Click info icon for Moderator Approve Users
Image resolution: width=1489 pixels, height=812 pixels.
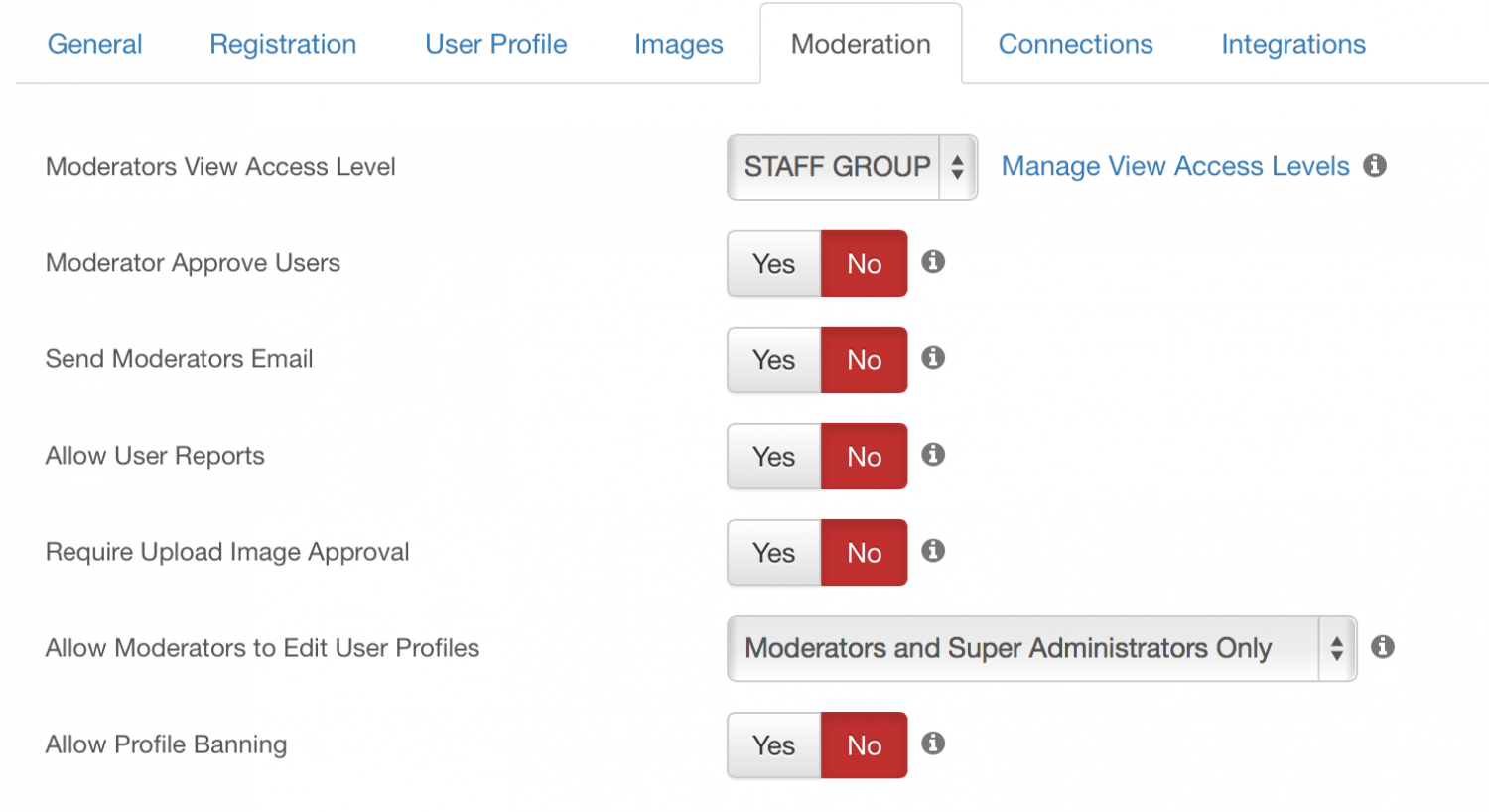(932, 261)
